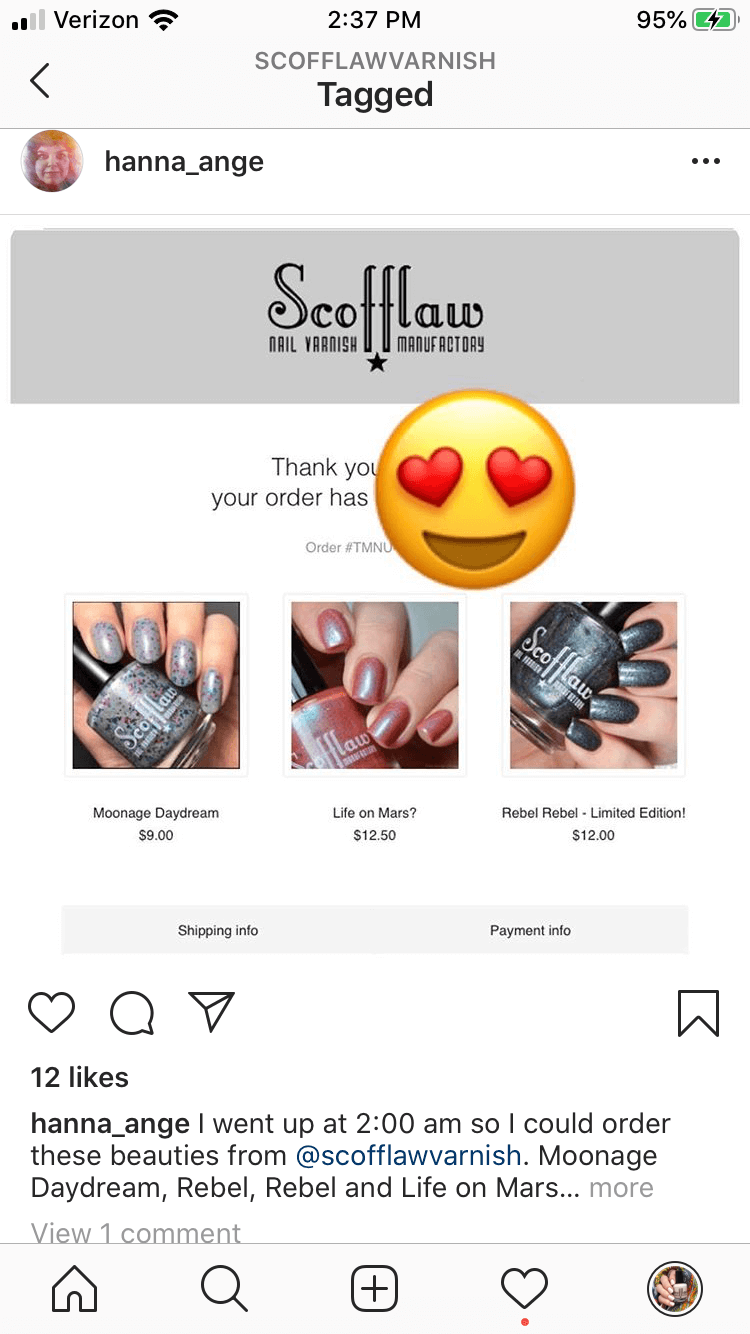Tap the heart-eyes emoji sticker

point(474,488)
